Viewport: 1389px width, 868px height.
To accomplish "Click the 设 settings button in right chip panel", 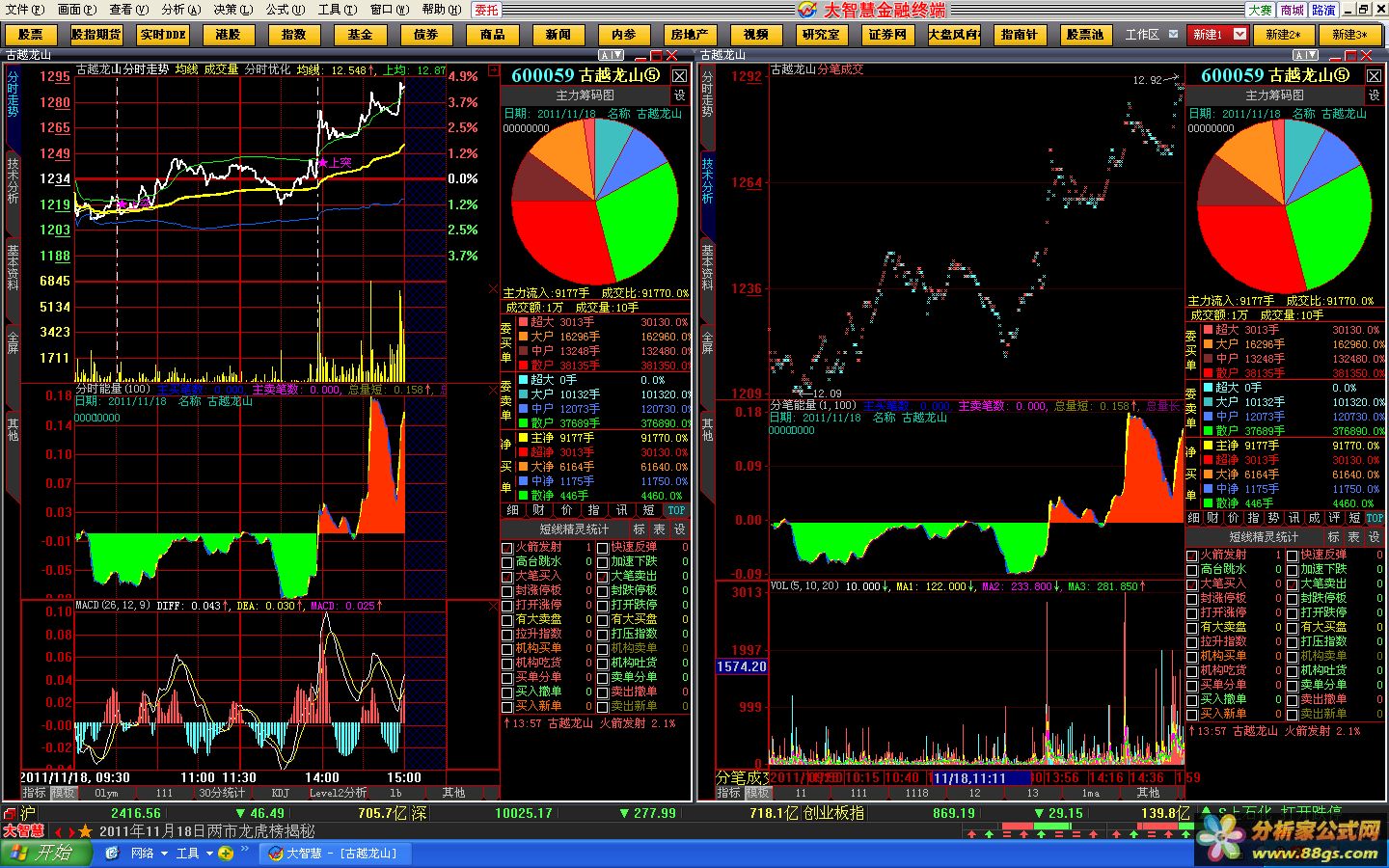I will coord(1374,95).
